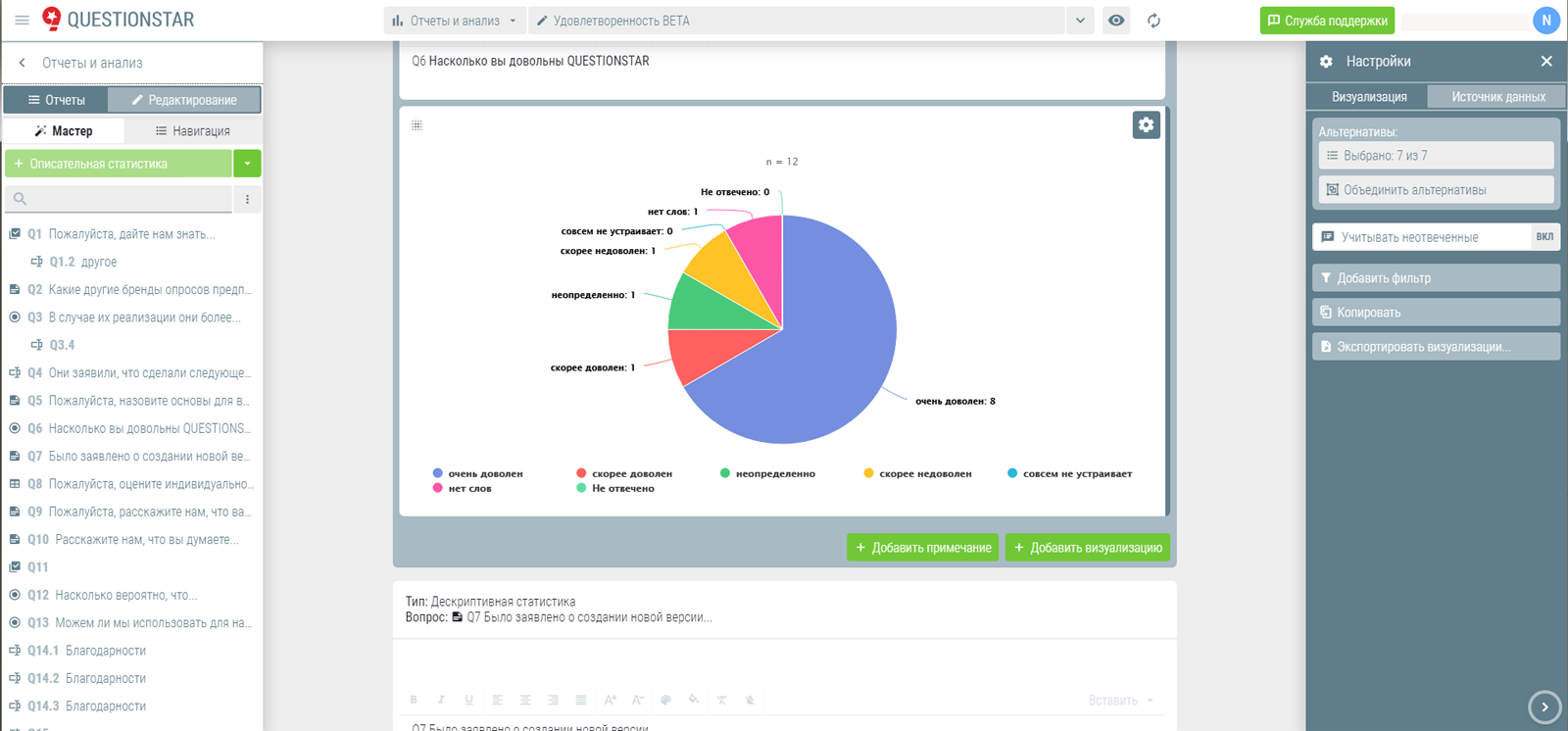1568x731 pixels.
Task: Select the Мастер tab
Action: pos(64,131)
